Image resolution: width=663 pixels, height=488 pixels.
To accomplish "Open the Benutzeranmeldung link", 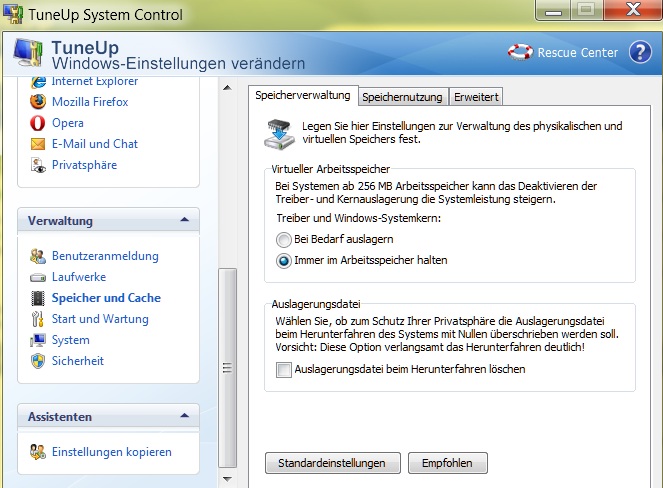I will 105,256.
